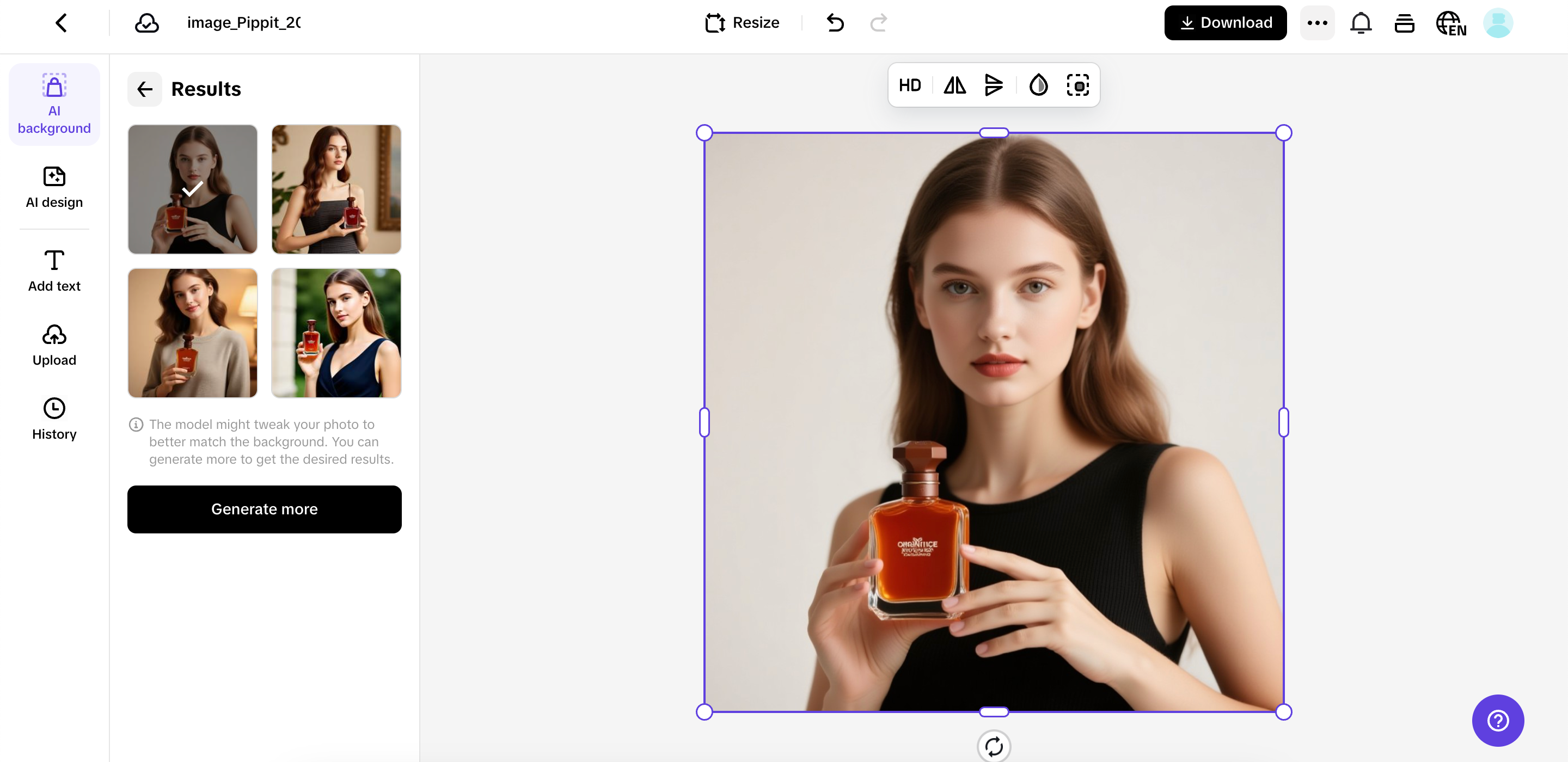Image resolution: width=1568 pixels, height=762 pixels.
Task: Flip the selected image vertically
Action: click(994, 85)
